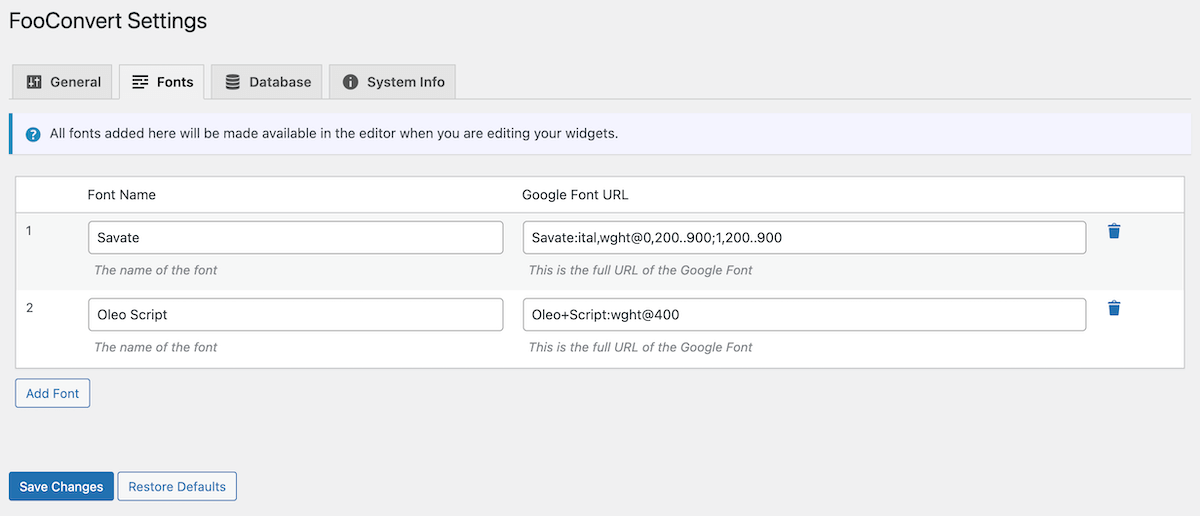Image resolution: width=1200 pixels, height=516 pixels.
Task: Open the Database tab
Action: coord(267,82)
